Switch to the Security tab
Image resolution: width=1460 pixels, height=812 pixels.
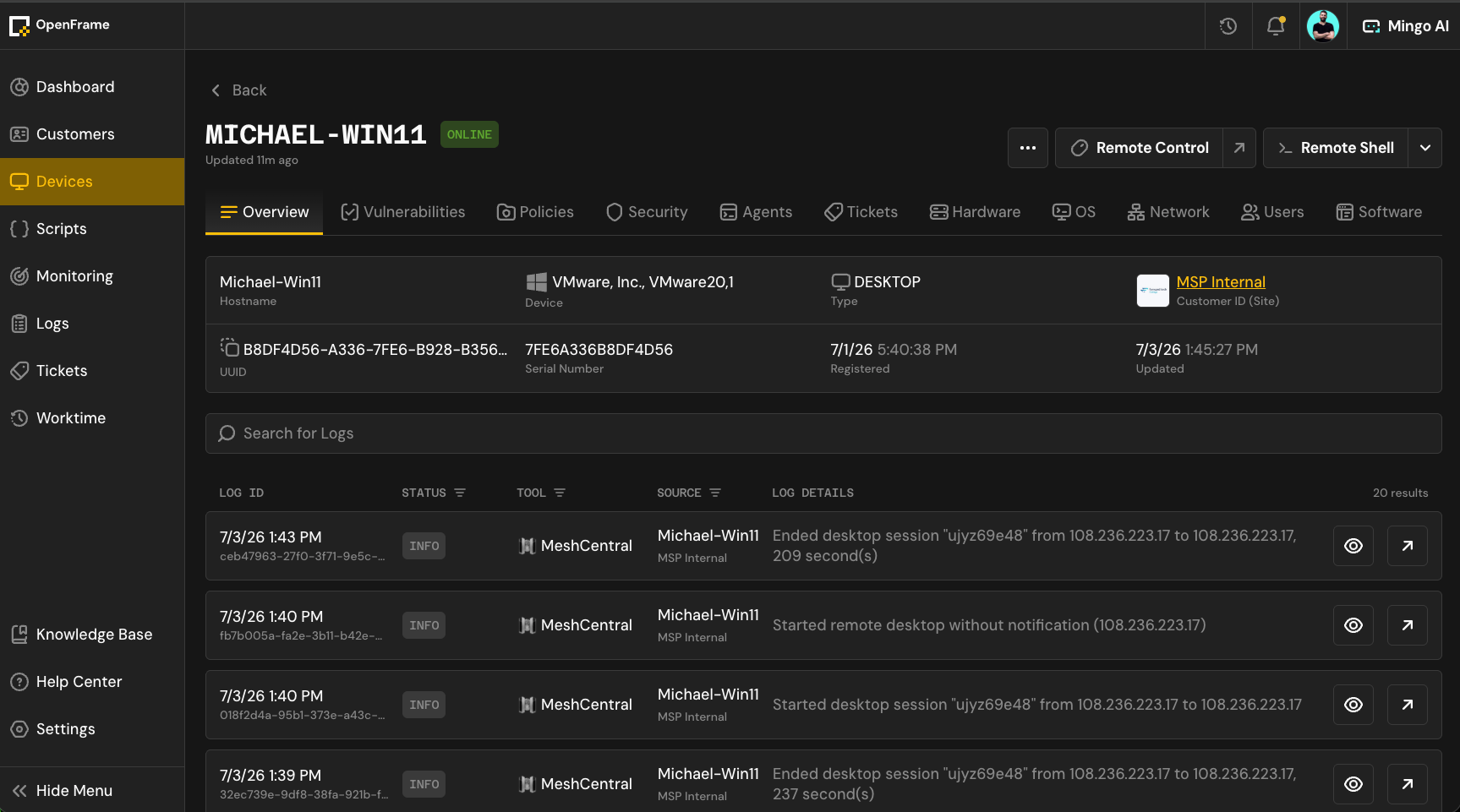(648, 212)
